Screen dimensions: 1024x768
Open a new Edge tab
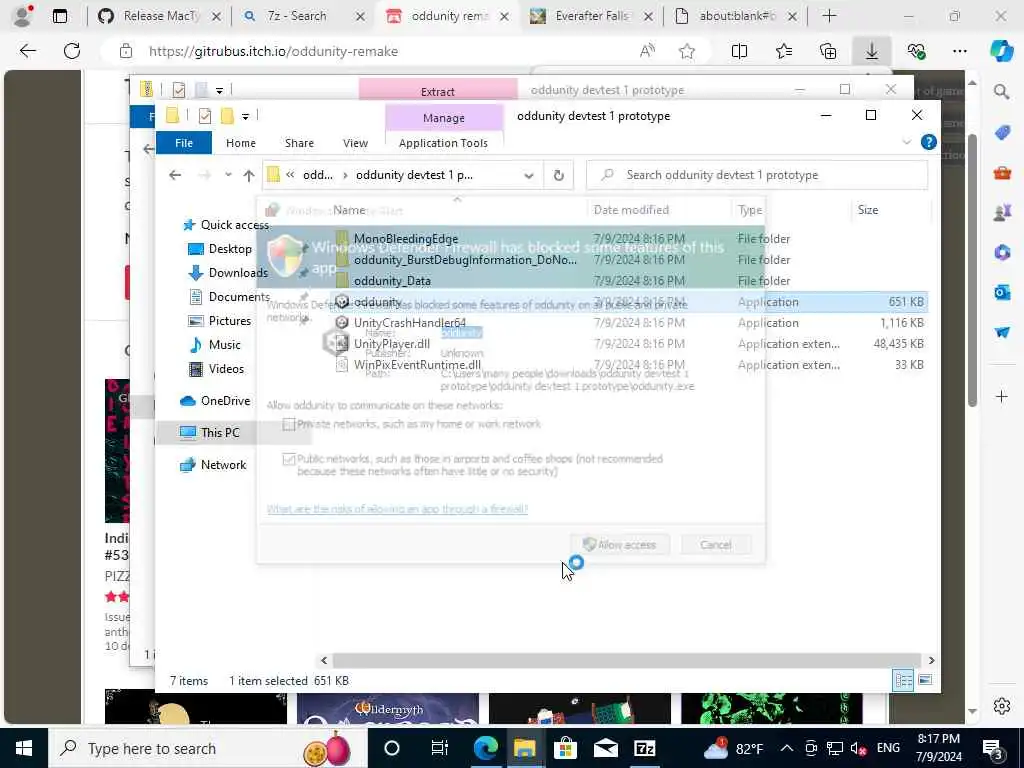click(x=829, y=16)
